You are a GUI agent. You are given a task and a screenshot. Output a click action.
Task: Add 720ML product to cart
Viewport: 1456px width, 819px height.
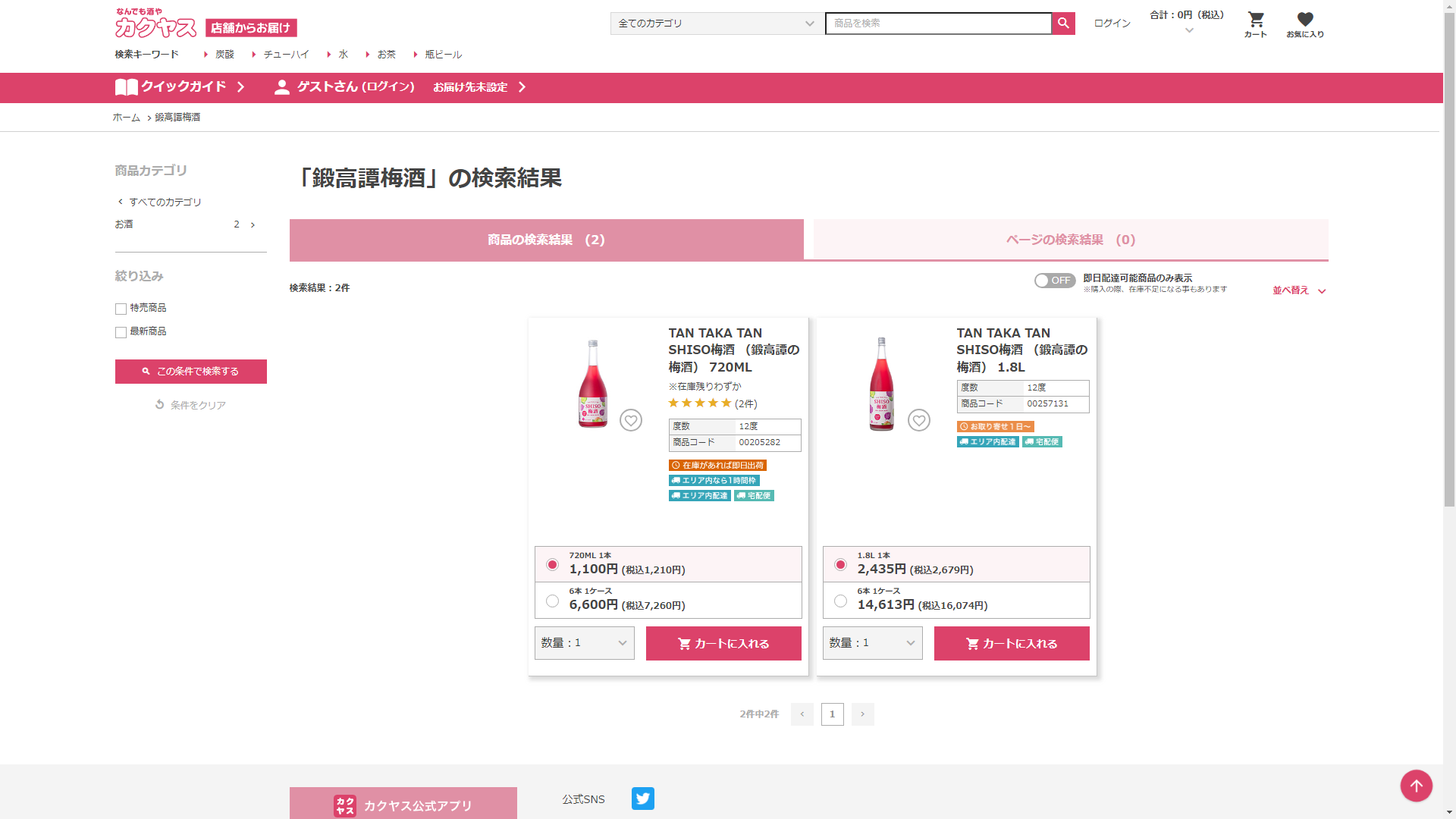(723, 643)
